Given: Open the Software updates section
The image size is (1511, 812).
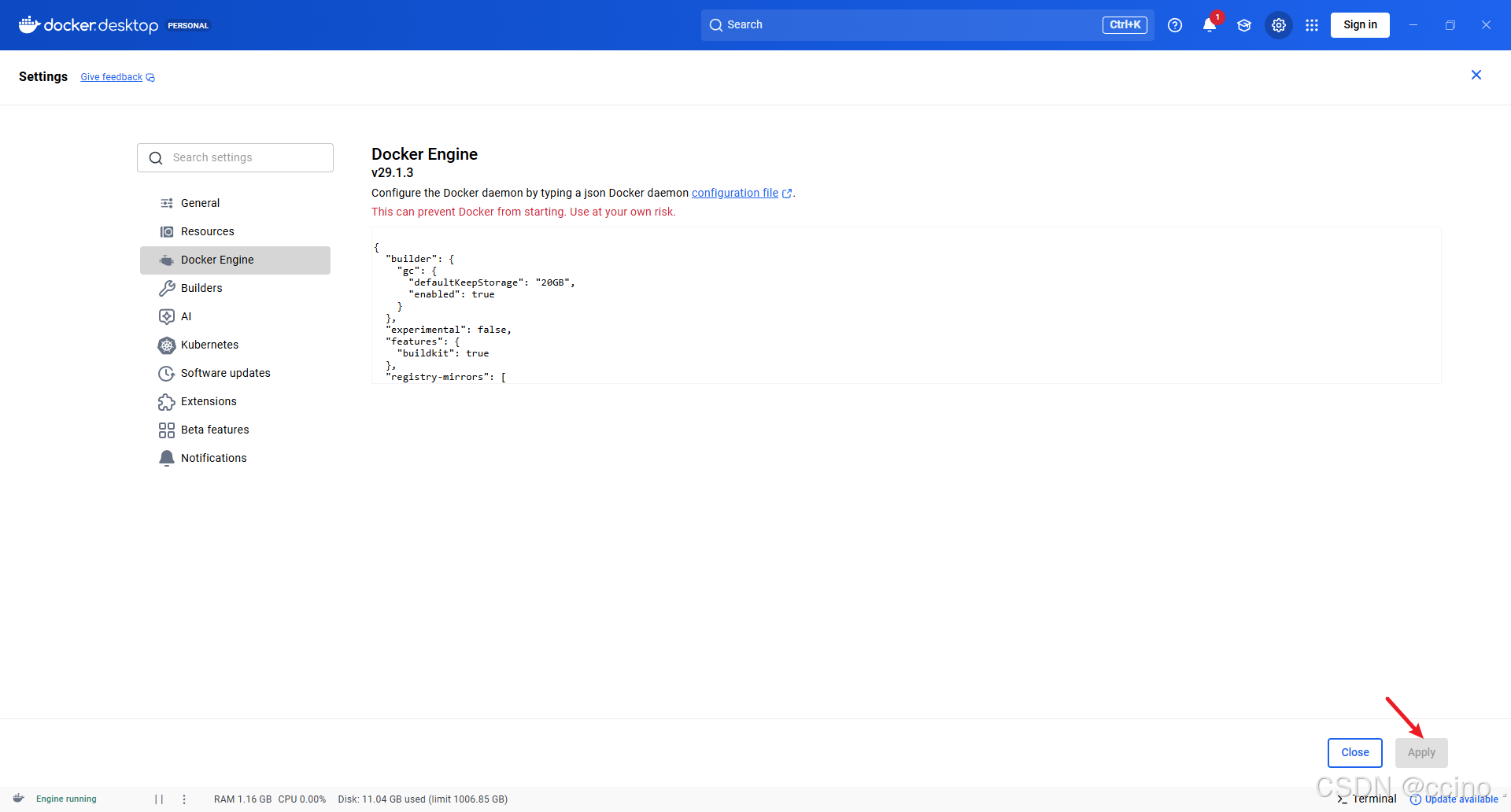Looking at the screenshot, I should [x=235, y=373].
